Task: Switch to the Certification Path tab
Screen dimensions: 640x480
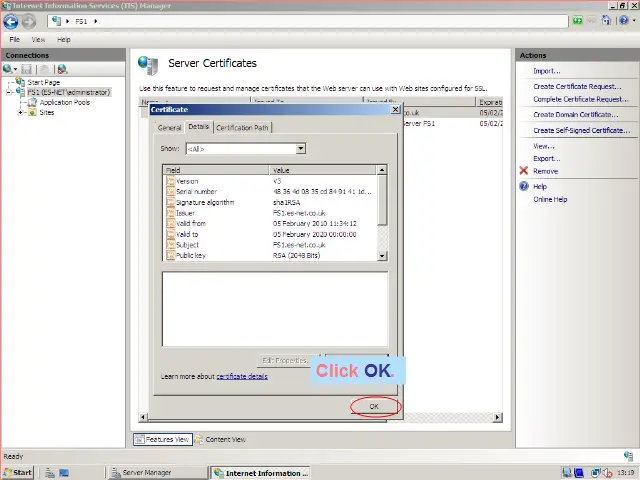Action: [242, 128]
